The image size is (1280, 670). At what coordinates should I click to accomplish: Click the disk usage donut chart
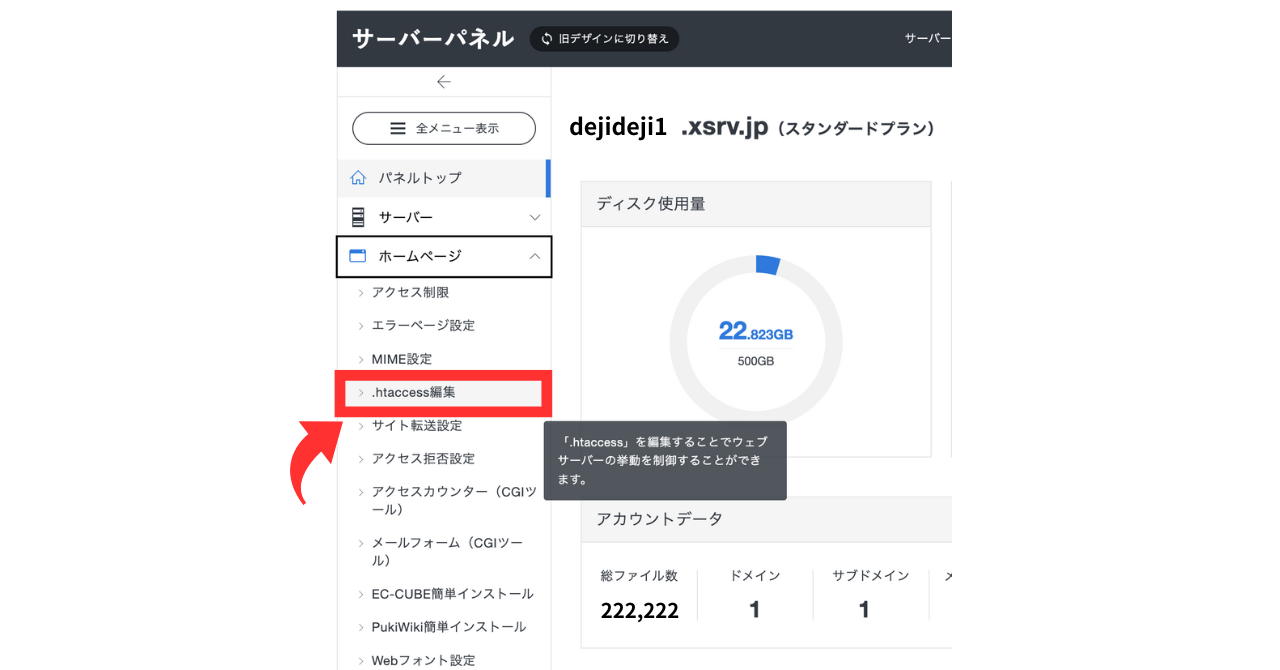pyautogui.click(x=756, y=342)
